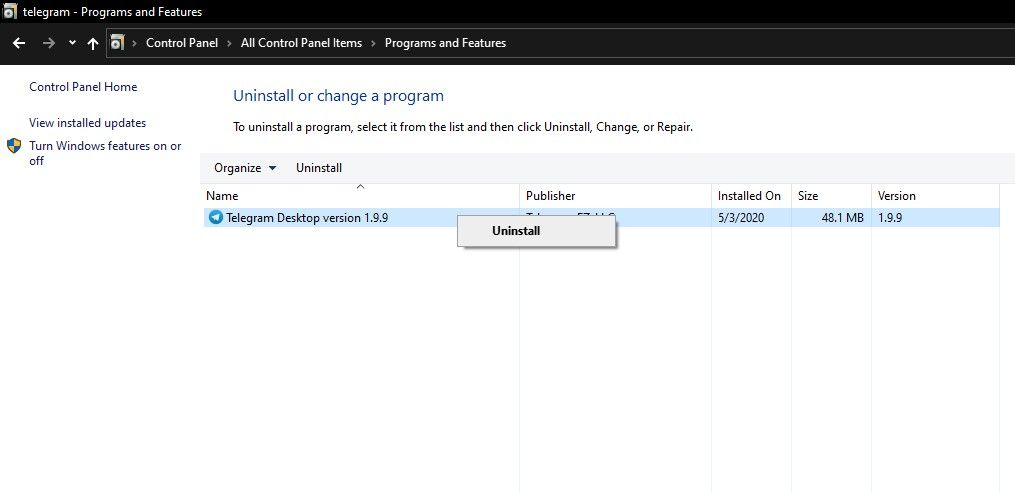This screenshot has height=493, width=1015.
Task: Open View installed updates link
Action: point(87,123)
